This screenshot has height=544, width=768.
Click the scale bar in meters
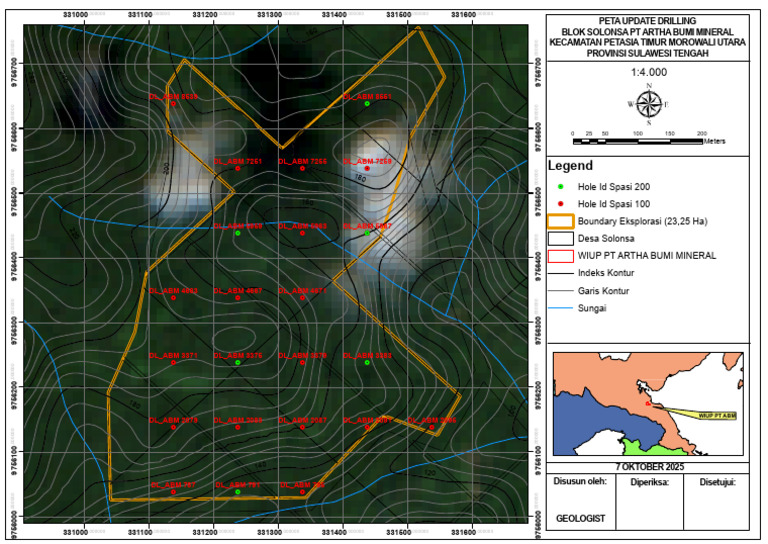click(638, 141)
